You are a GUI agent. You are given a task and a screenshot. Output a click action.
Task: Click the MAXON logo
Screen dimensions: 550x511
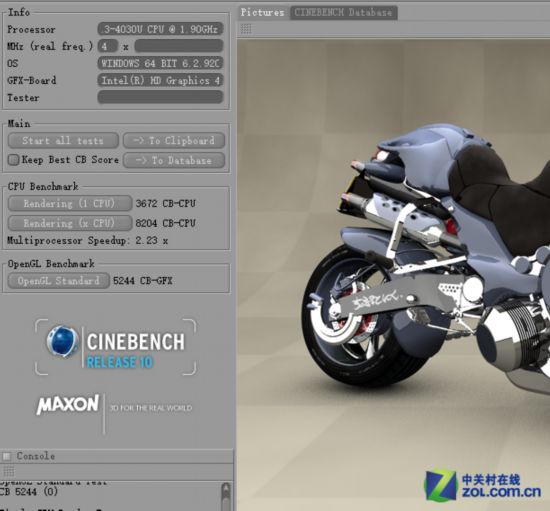click(68, 404)
